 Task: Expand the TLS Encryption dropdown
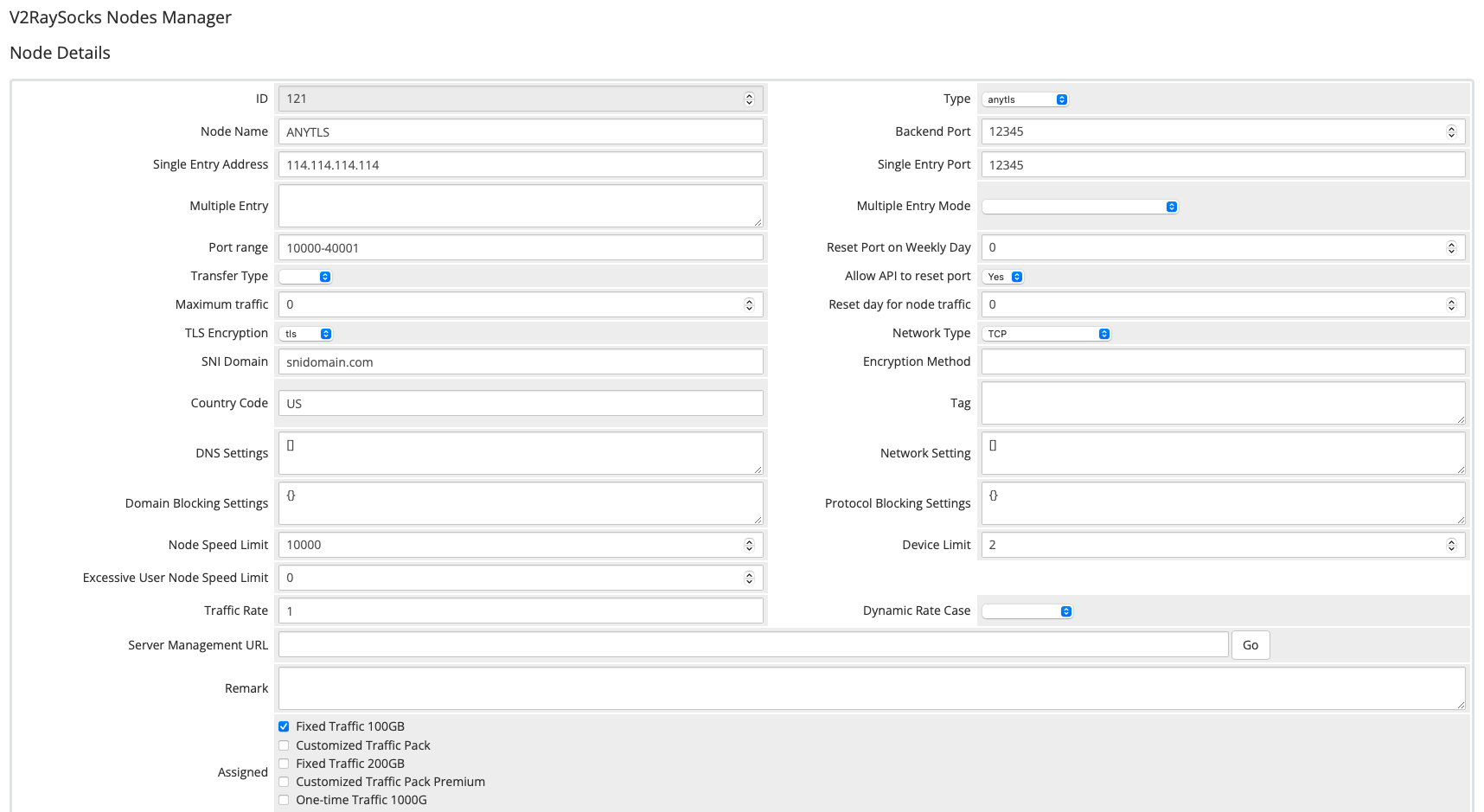(x=307, y=334)
